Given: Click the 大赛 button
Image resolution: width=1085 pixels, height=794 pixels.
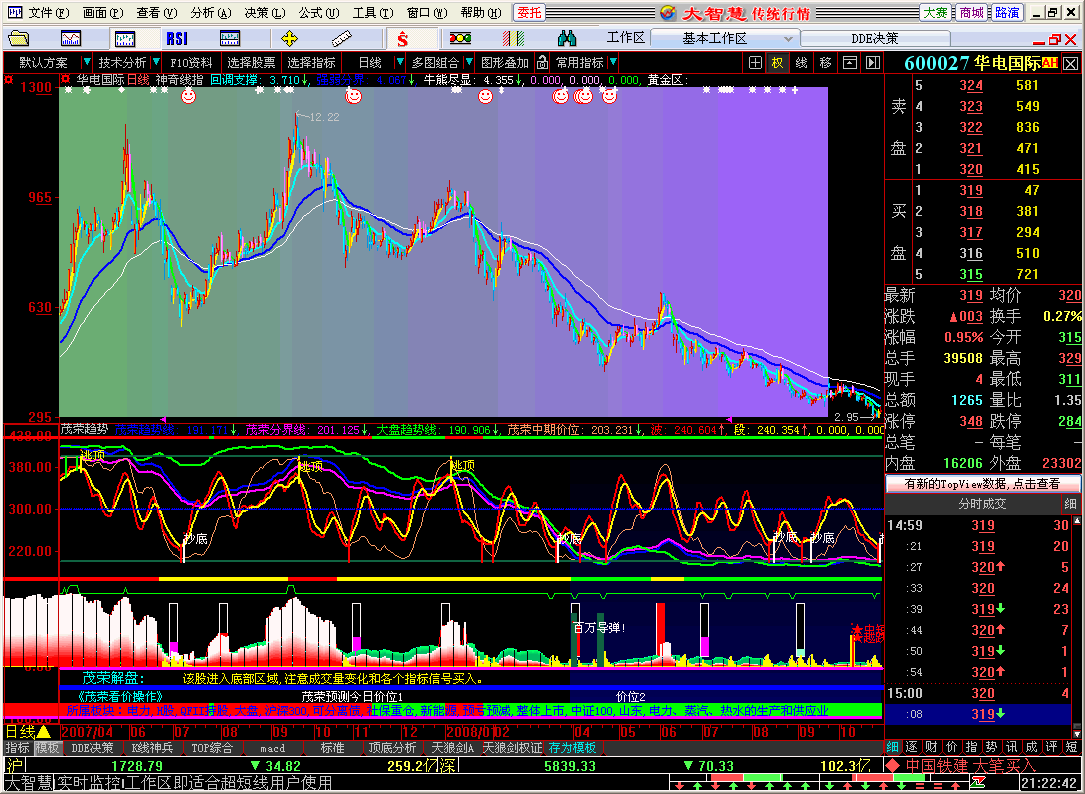Looking at the screenshot, I should (x=936, y=12).
